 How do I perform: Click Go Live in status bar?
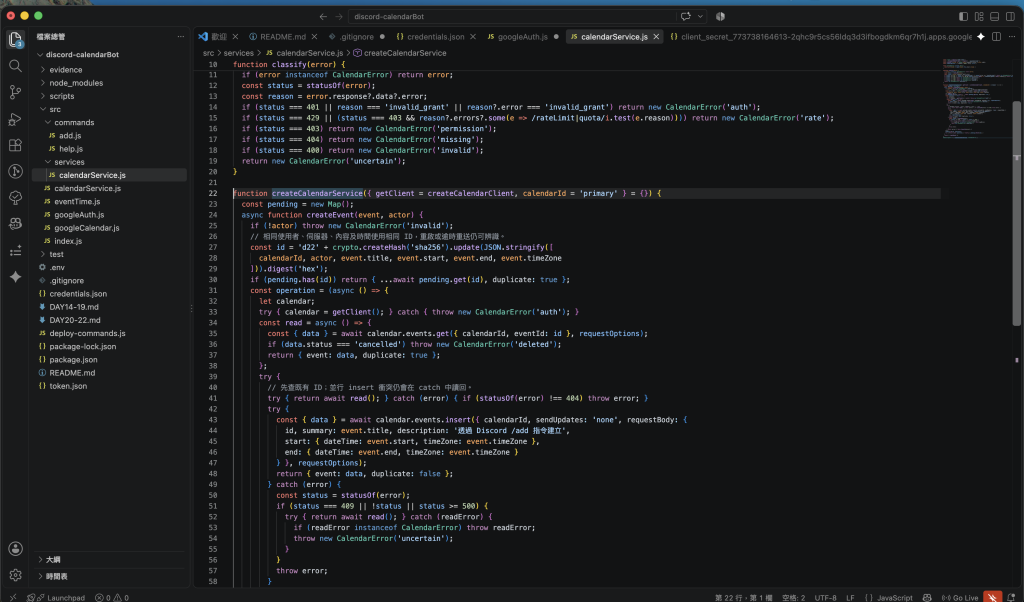tap(960, 597)
